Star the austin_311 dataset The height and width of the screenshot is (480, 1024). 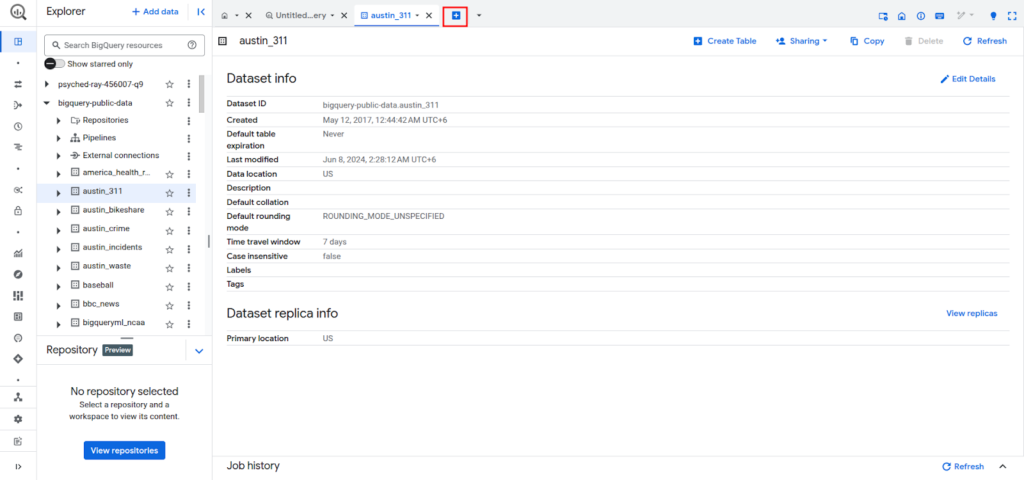click(x=170, y=193)
